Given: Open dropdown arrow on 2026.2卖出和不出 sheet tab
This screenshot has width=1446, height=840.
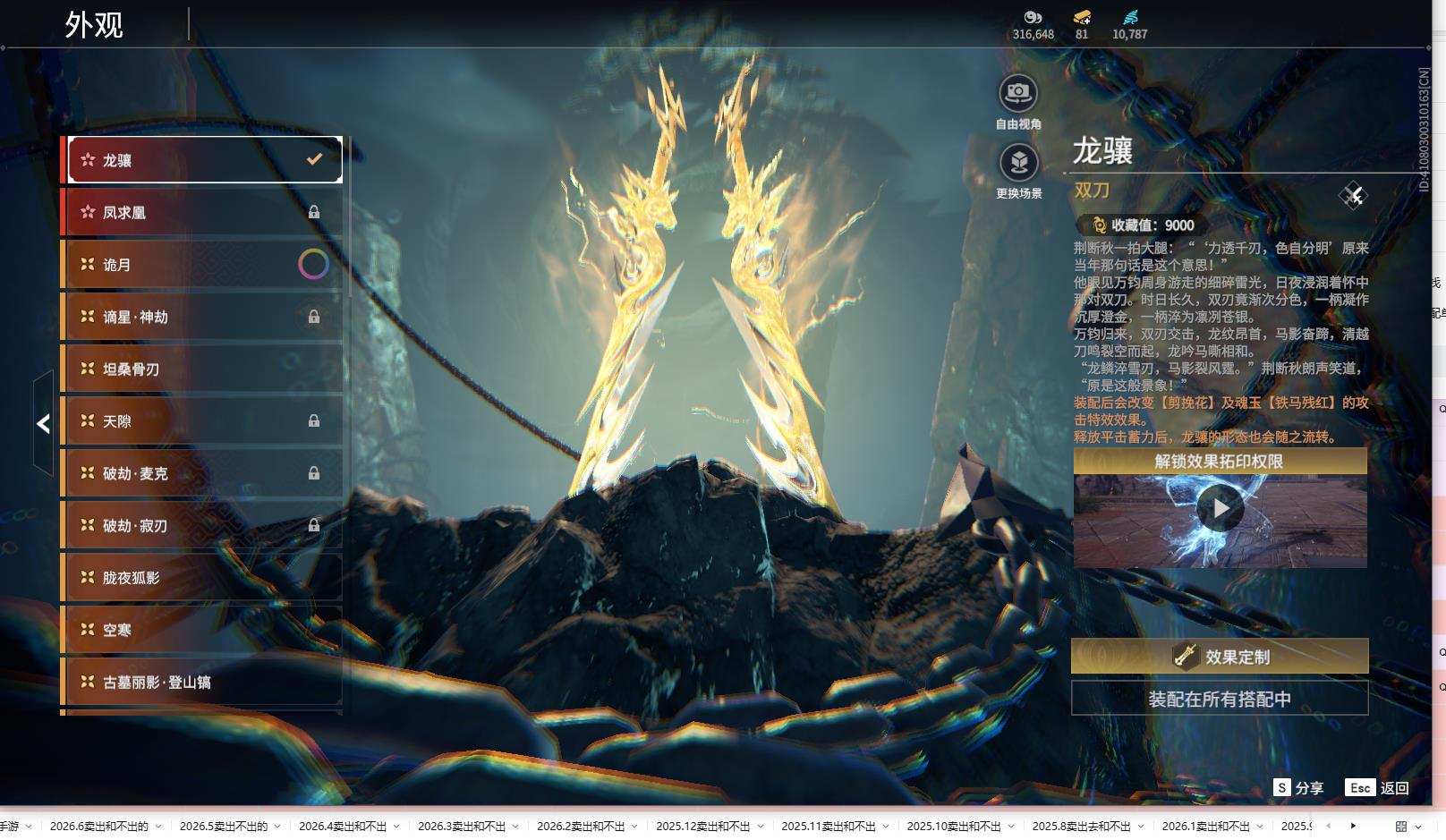Looking at the screenshot, I should 634,827.
